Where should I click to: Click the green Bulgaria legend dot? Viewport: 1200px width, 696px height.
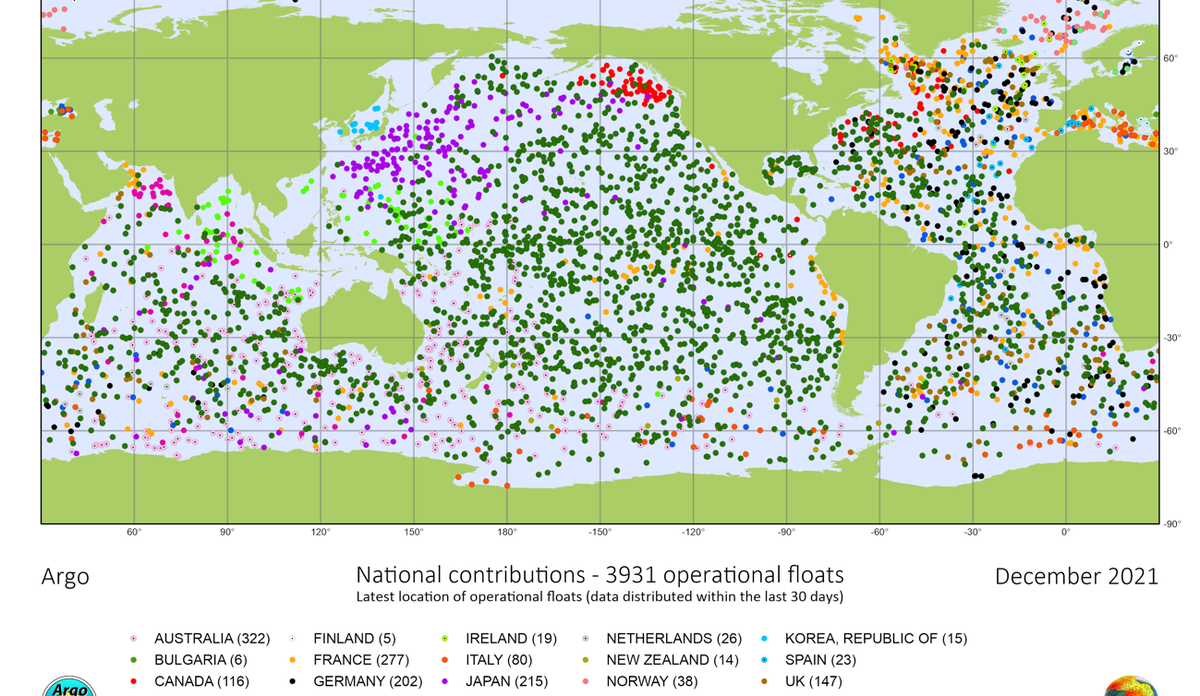point(132,660)
